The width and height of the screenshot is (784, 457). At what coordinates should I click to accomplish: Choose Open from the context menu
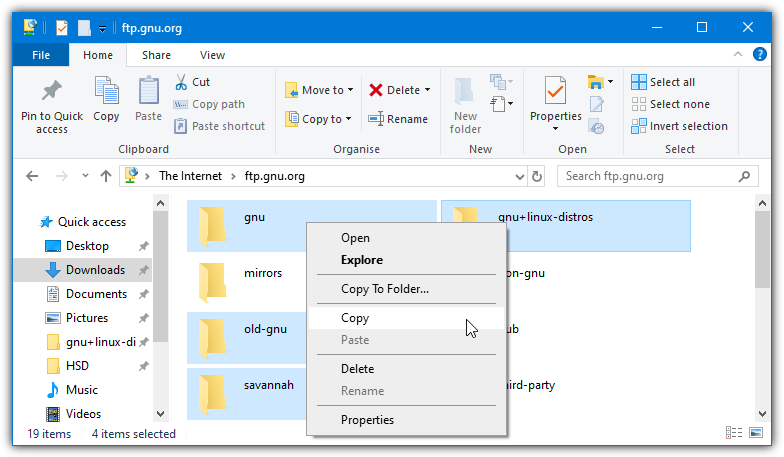(406, 238)
